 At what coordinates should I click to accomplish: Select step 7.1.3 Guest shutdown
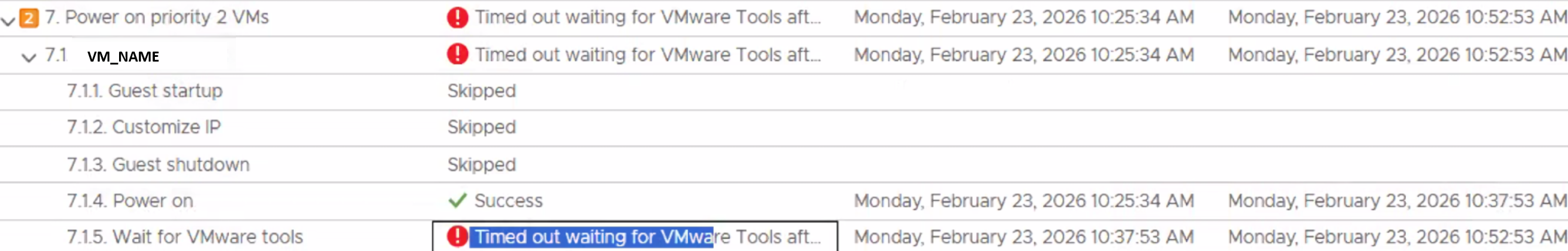158,164
